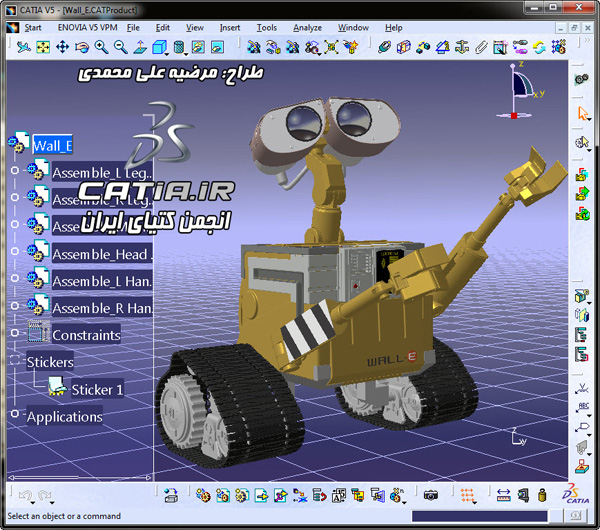The width and height of the screenshot is (600, 530).
Task: Open the blue box quick view dropdown arrow
Action: [x=167, y=54]
